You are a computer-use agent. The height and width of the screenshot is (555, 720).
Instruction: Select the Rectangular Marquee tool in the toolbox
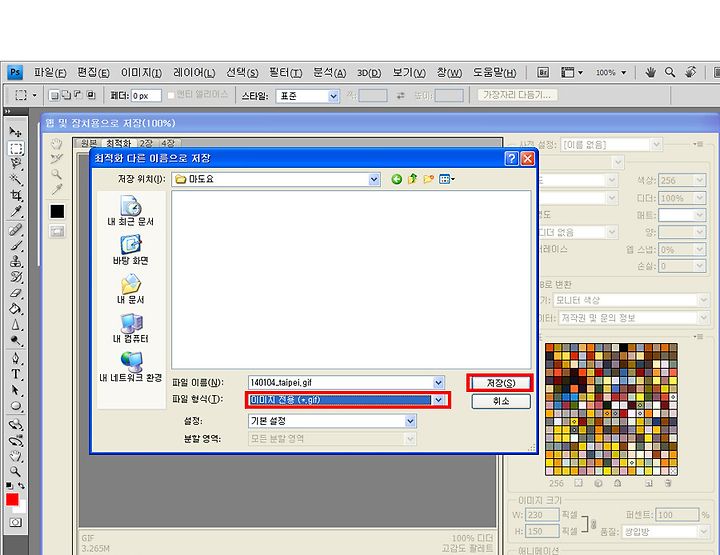tap(16, 148)
